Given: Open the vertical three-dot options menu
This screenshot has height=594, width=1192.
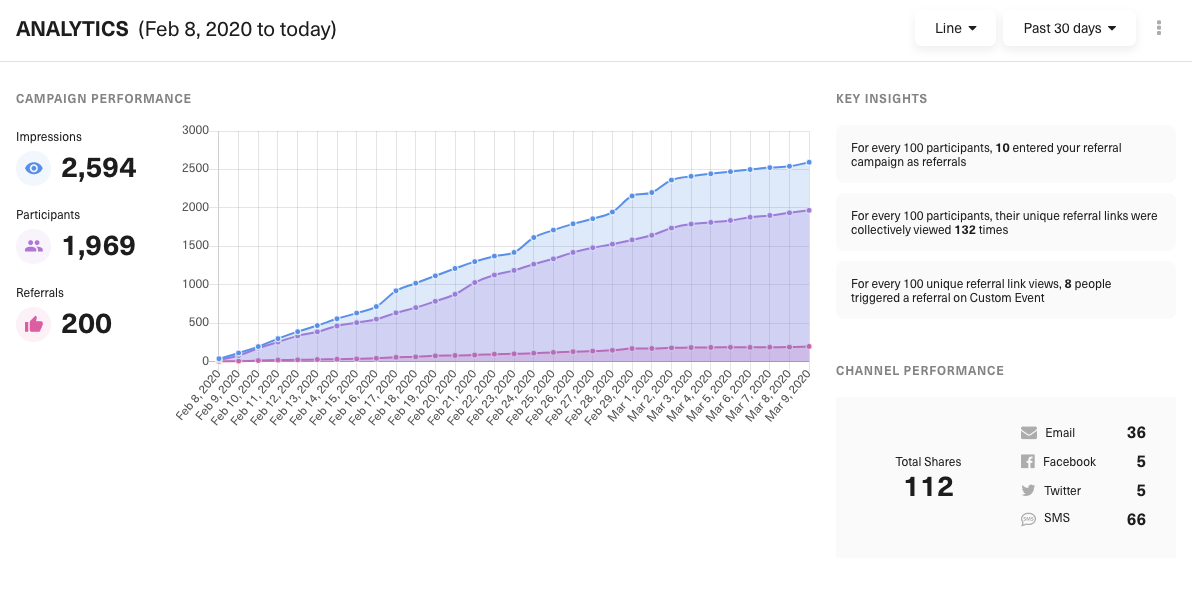Looking at the screenshot, I should 1159,28.
